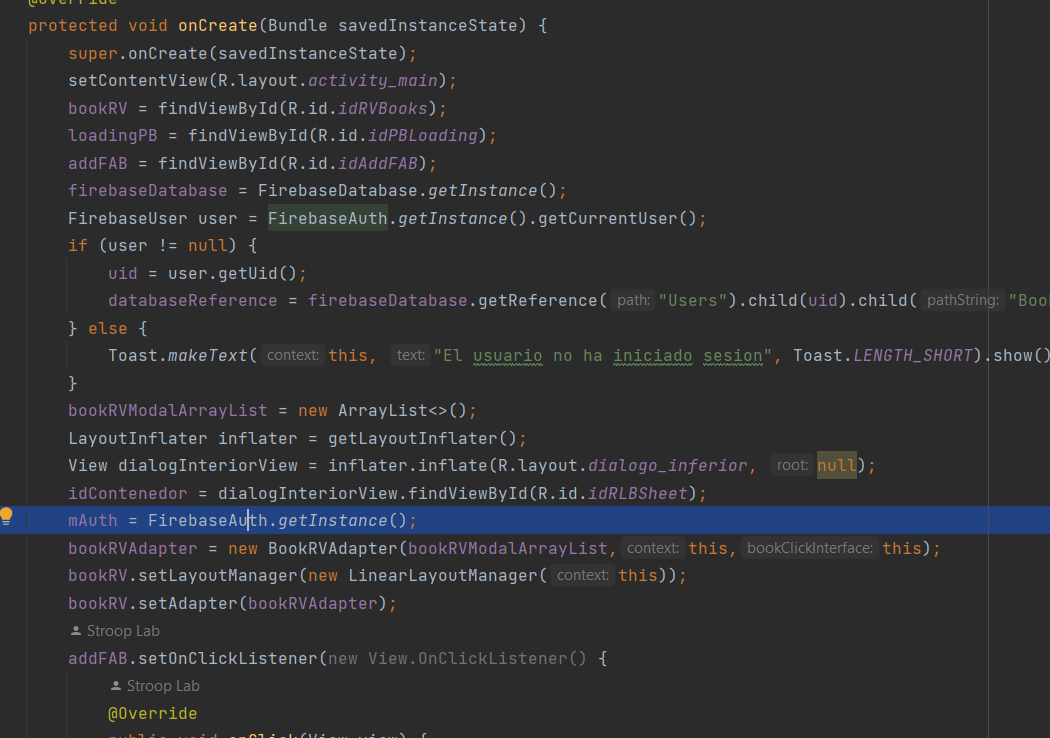Click the protected keyword
This screenshot has width=1050, height=738.
[73, 25]
